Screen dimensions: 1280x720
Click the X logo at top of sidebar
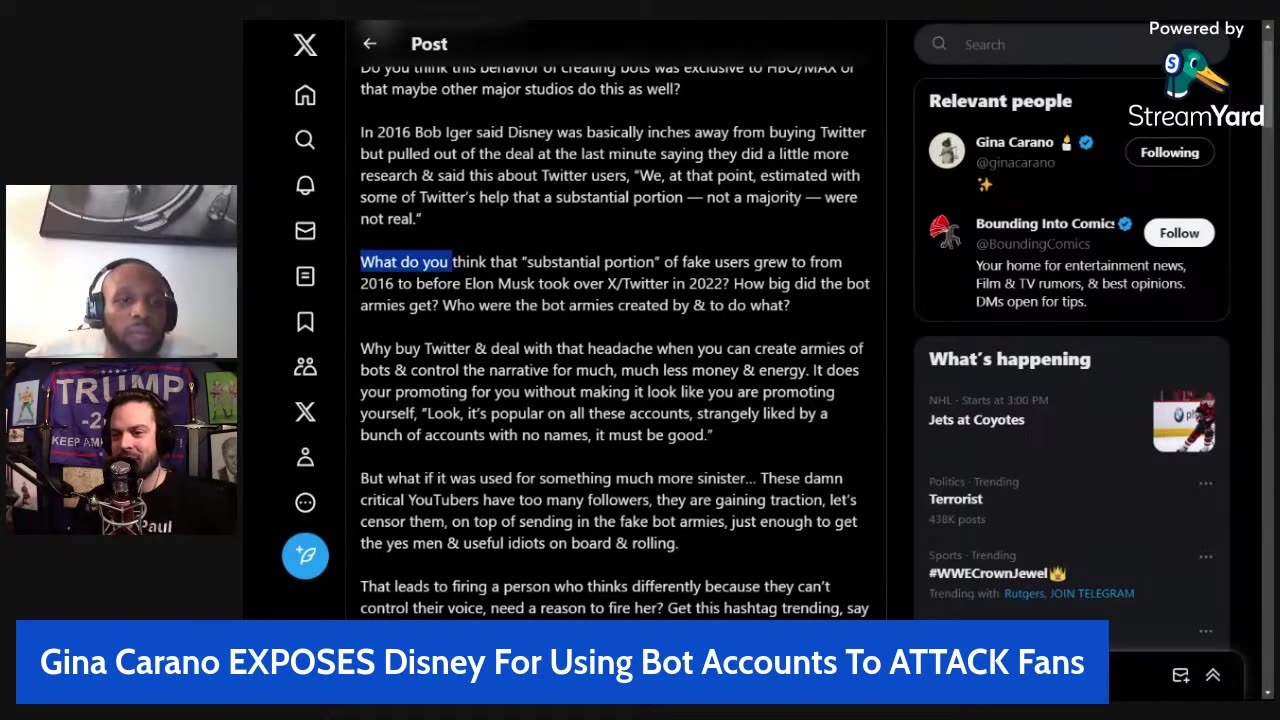coord(305,44)
